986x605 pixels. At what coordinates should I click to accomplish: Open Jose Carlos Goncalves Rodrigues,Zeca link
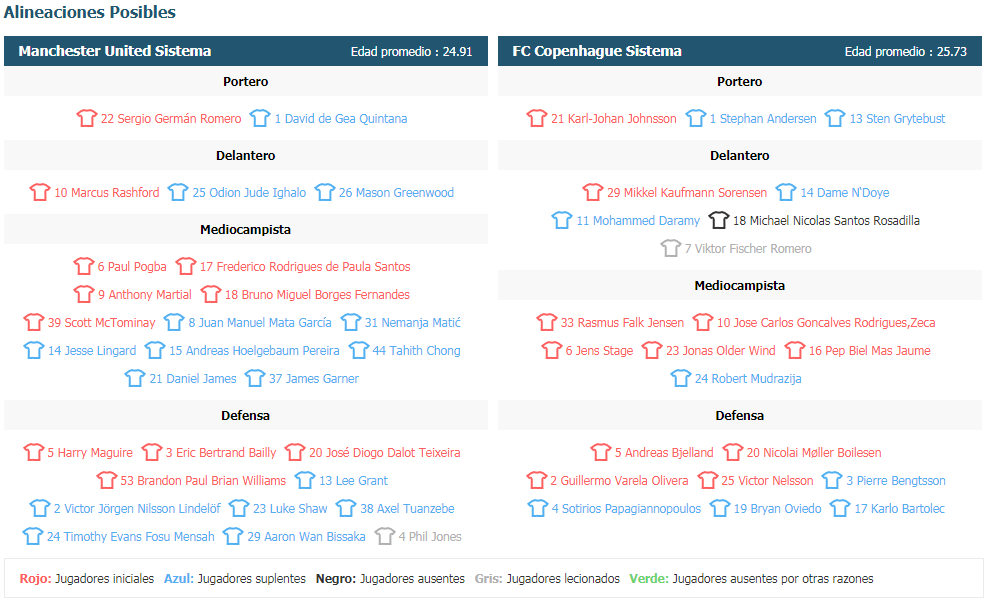tap(826, 323)
